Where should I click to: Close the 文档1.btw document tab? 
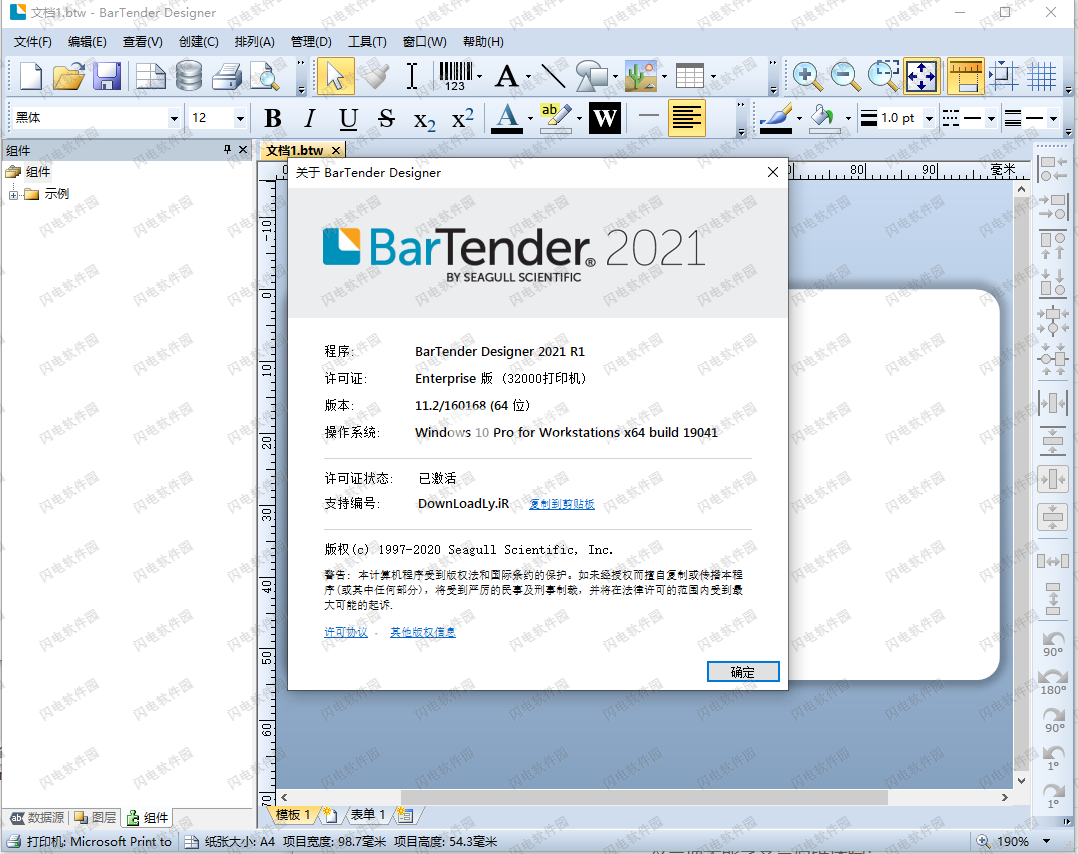336,151
